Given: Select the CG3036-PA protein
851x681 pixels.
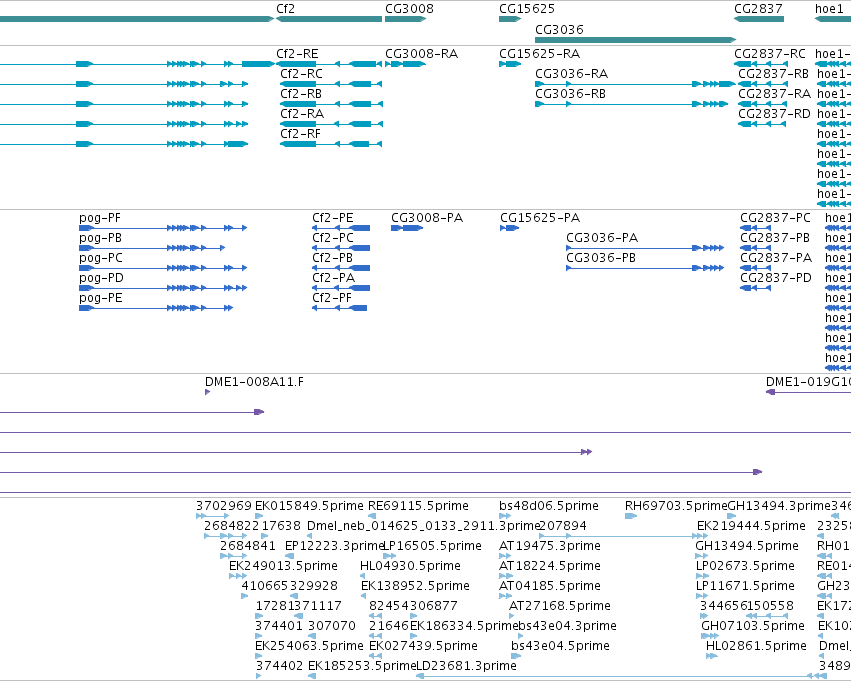Looking at the screenshot, I should [645, 248].
